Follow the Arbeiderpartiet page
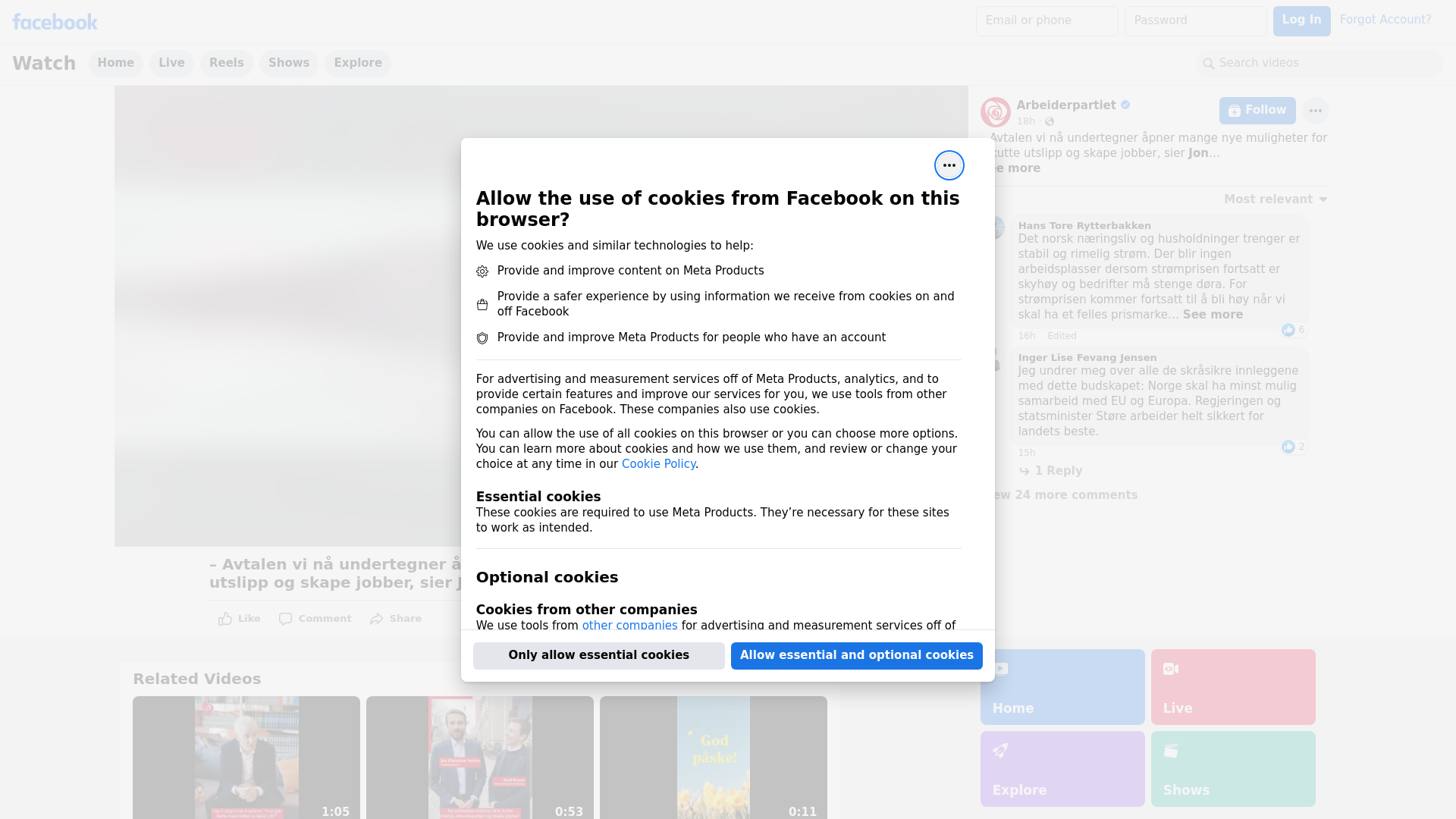Viewport: 1456px width, 819px height. click(x=1257, y=111)
